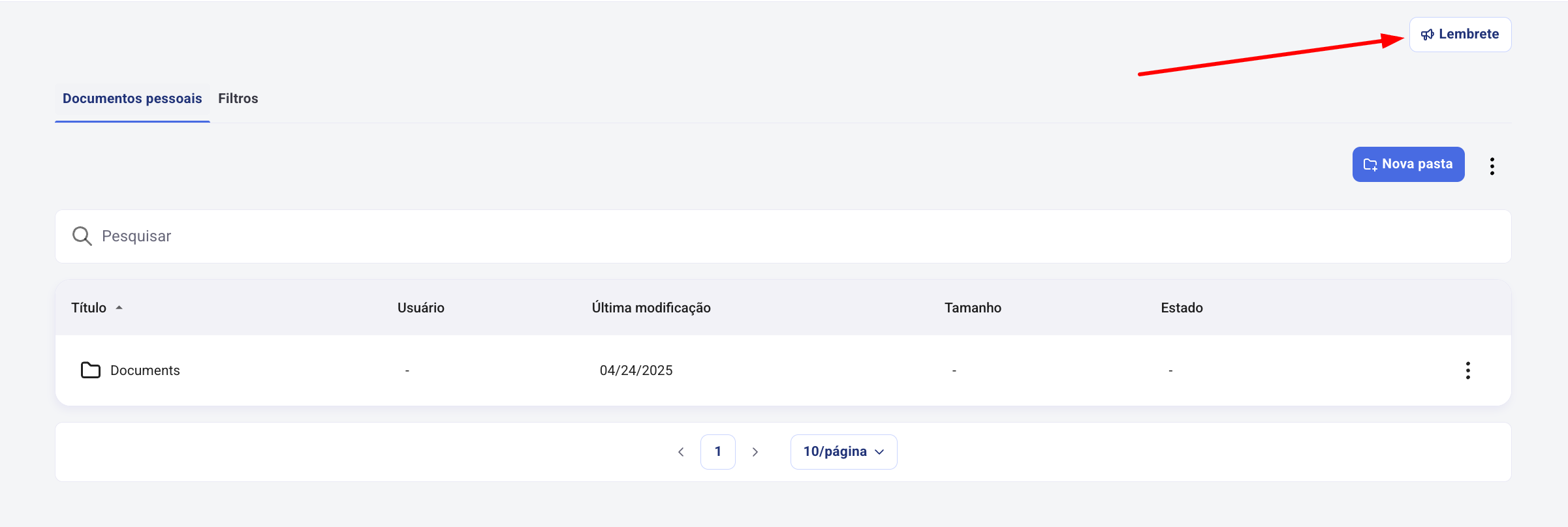The width and height of the screenshot is (1568, 527).
Task: Open the options menu beside Nova pasta
Action: [1492, 166]
